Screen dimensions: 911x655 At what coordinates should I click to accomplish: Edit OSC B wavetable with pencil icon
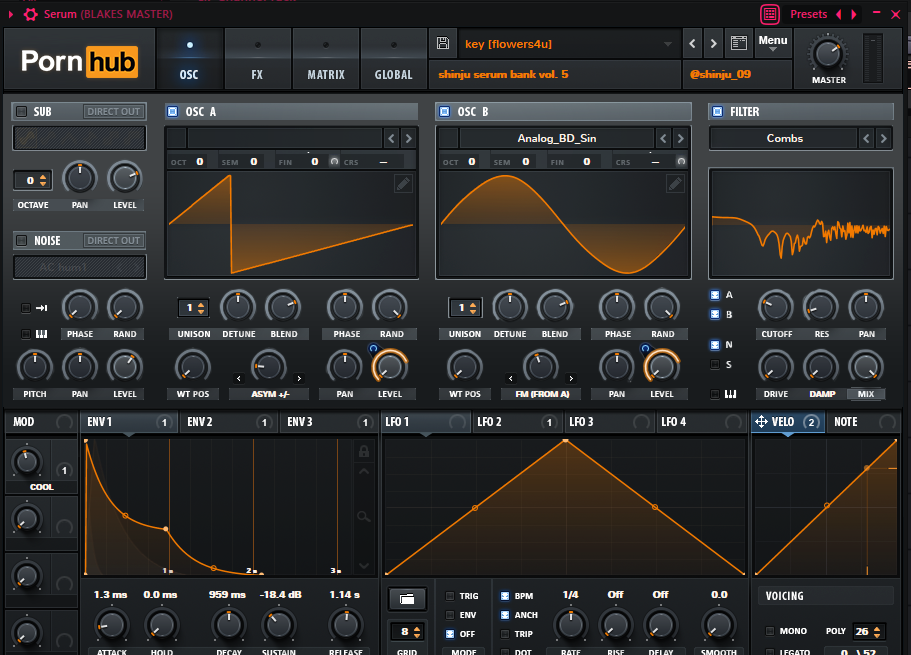pyautogui.click(x=675, y=184)
